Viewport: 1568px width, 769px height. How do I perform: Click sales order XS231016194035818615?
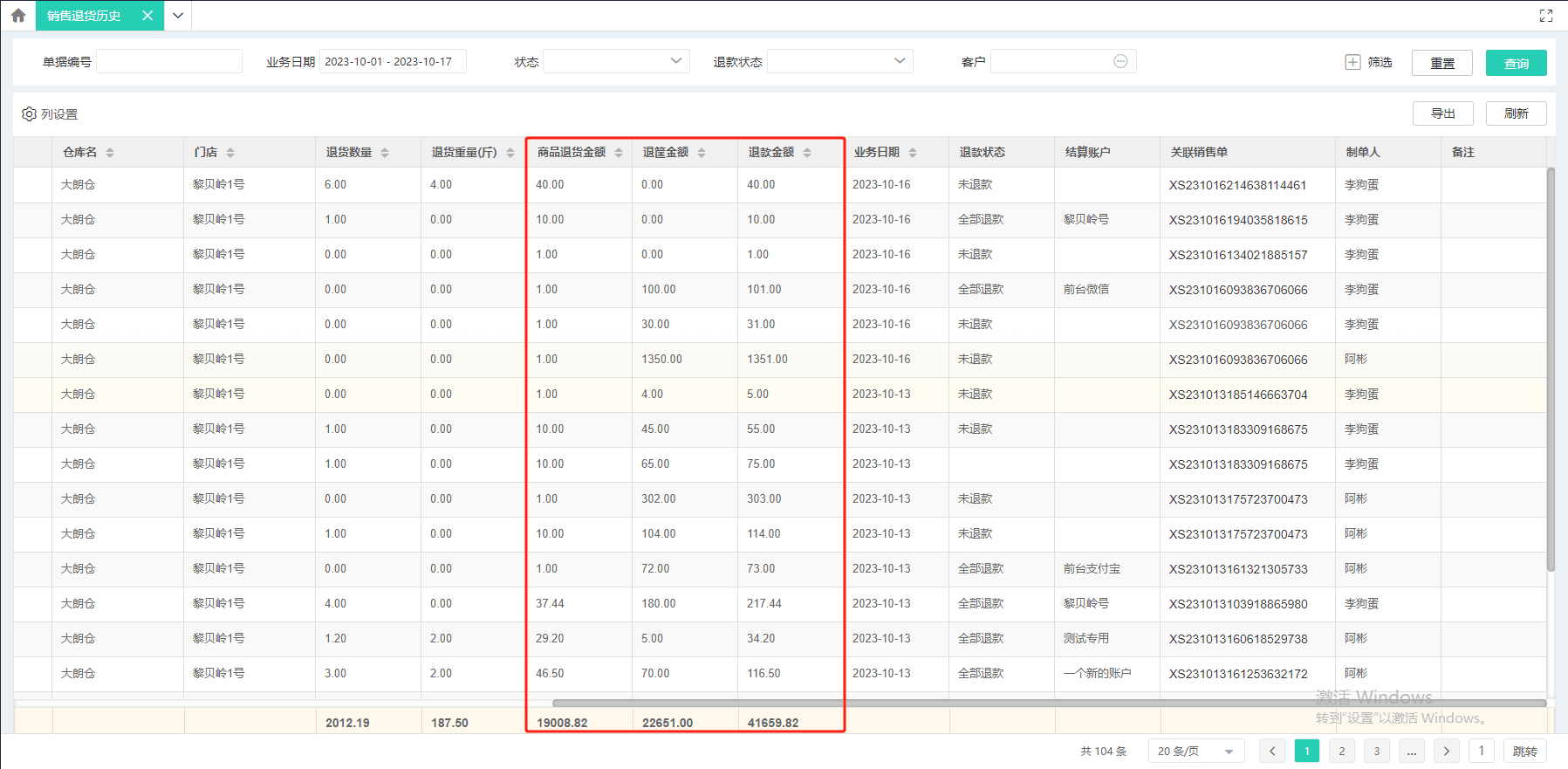[x=1238, y=220]
